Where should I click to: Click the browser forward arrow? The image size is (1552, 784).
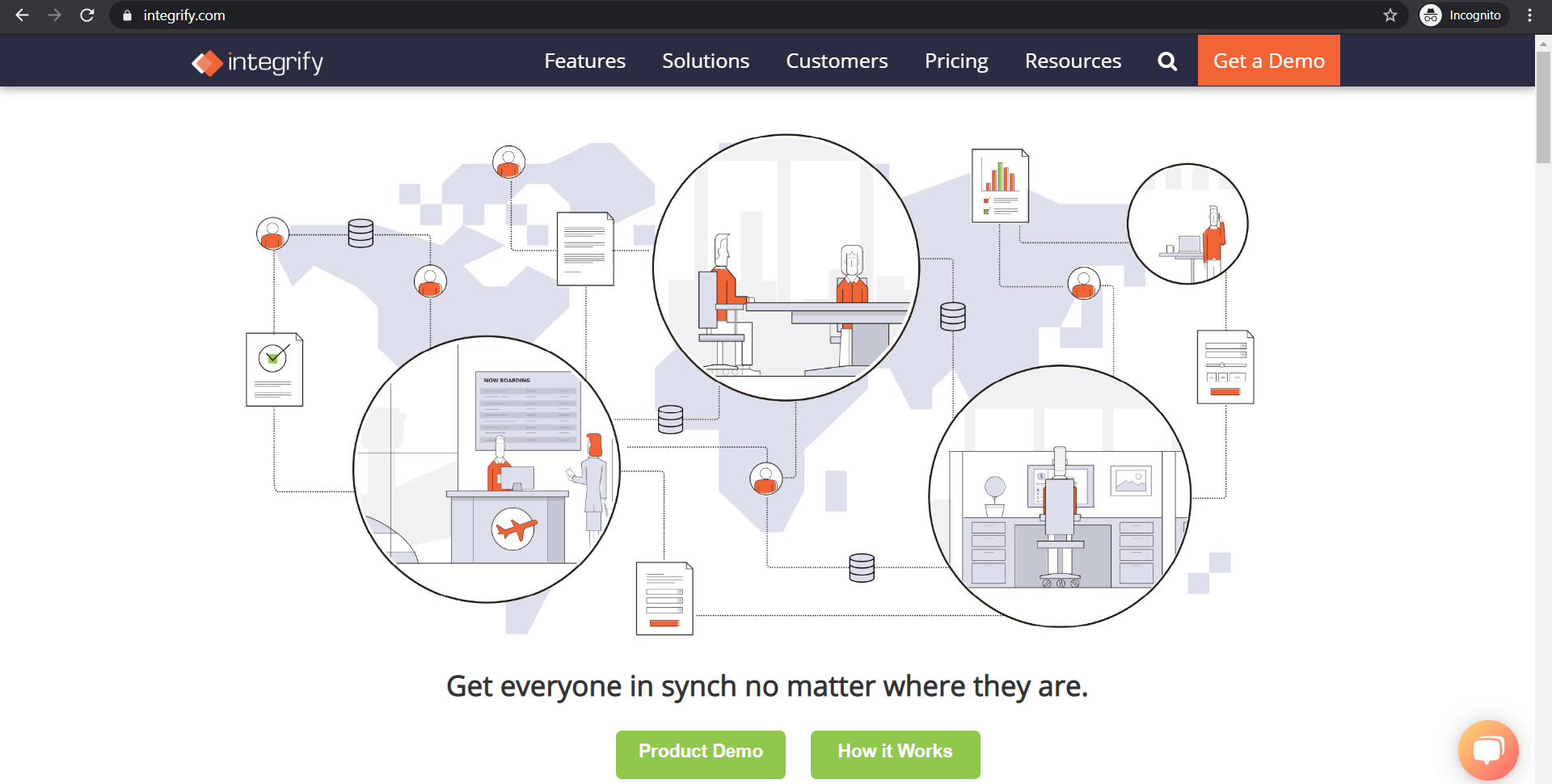point(54,15)
